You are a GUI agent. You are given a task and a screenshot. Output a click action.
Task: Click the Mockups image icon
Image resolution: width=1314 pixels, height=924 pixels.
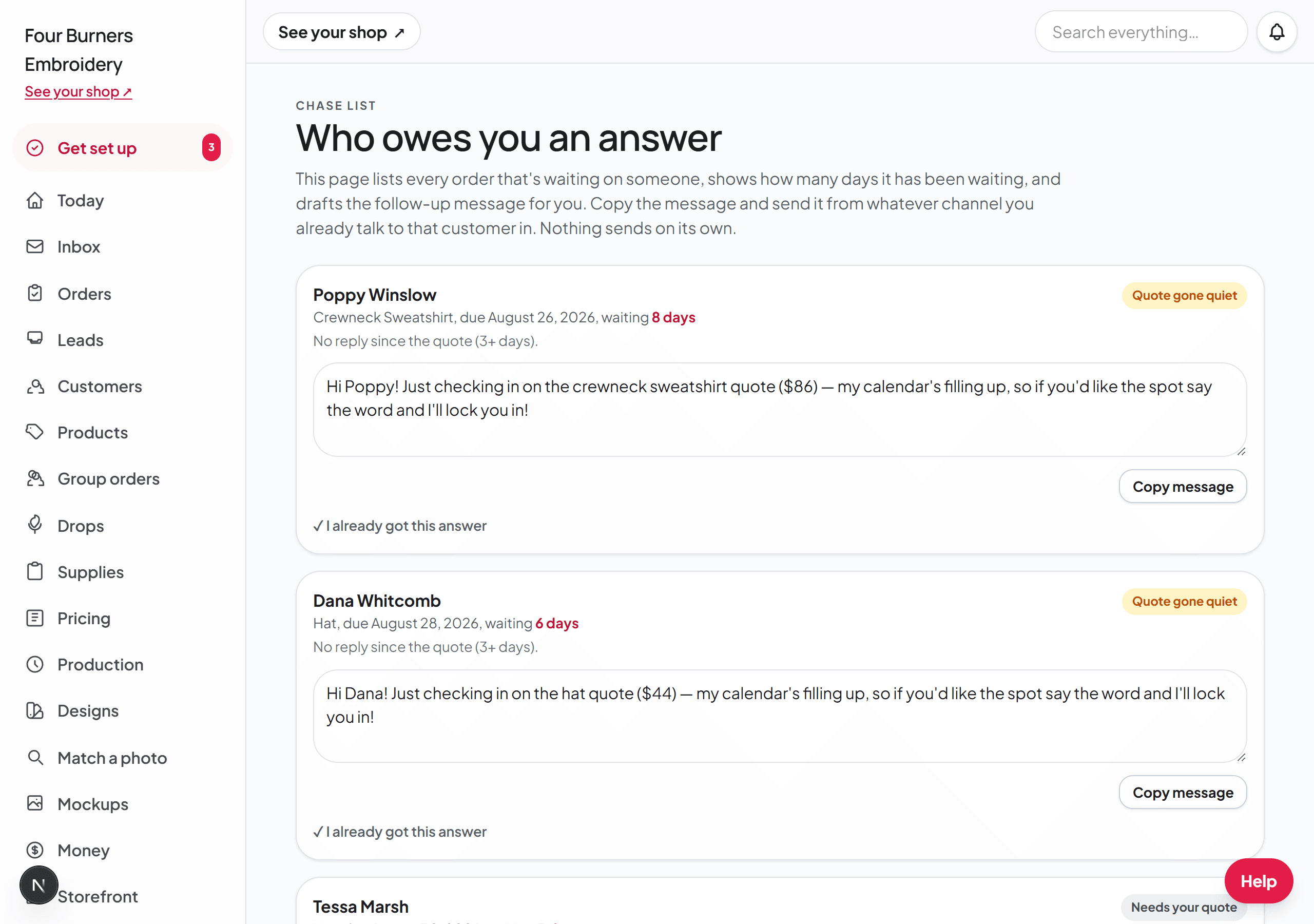coord(35,803)
